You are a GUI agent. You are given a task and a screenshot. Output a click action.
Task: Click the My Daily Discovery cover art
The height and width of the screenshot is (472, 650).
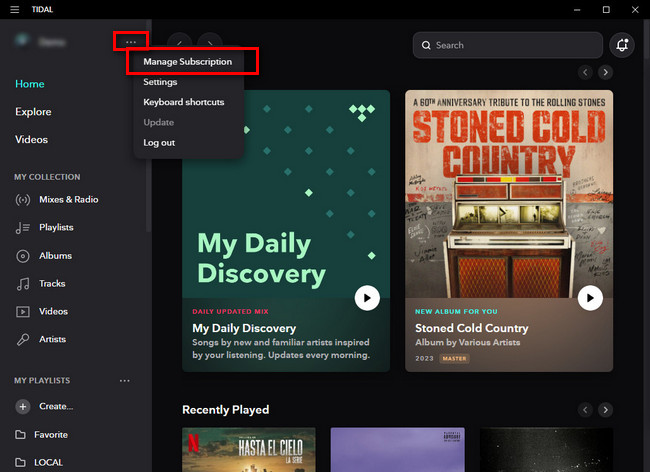(286, 194)
